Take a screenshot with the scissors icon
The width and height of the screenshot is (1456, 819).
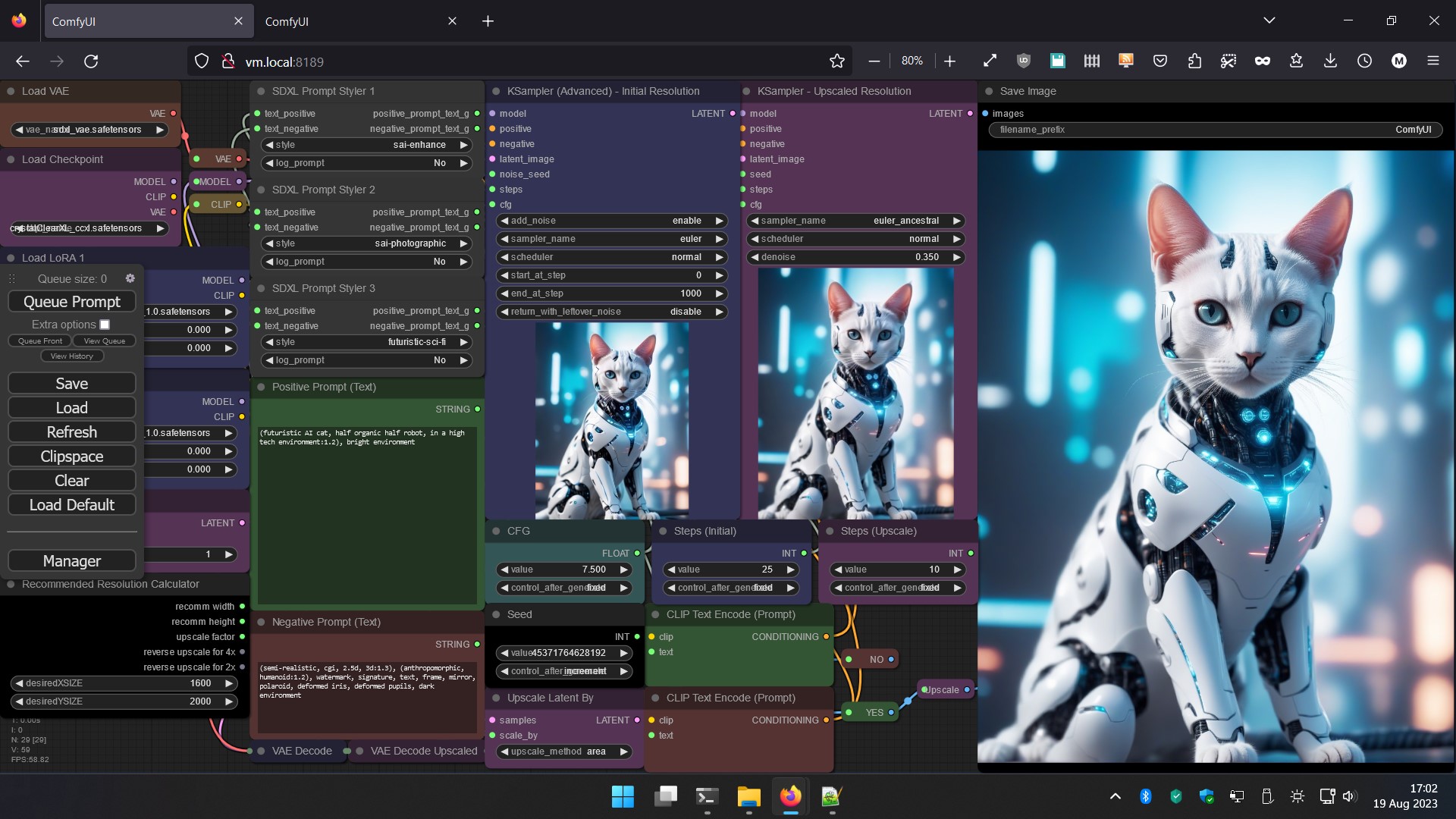1228,61
